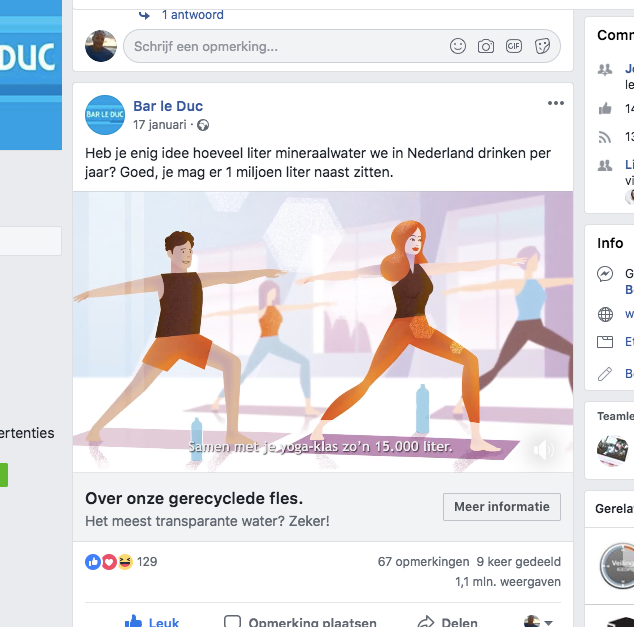
Task: Open the 67 opmerkingen comments list
Action: [423, 562]
